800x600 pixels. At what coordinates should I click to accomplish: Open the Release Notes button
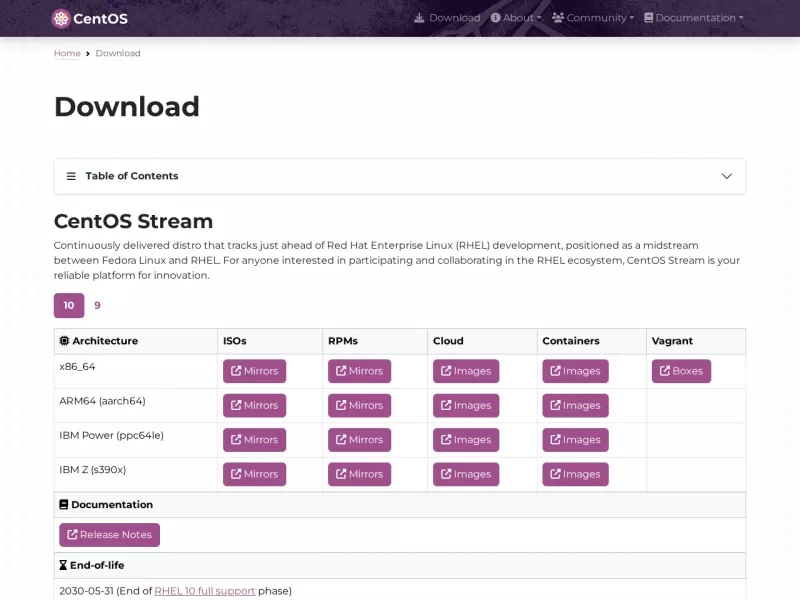click(x=109, y=535)
